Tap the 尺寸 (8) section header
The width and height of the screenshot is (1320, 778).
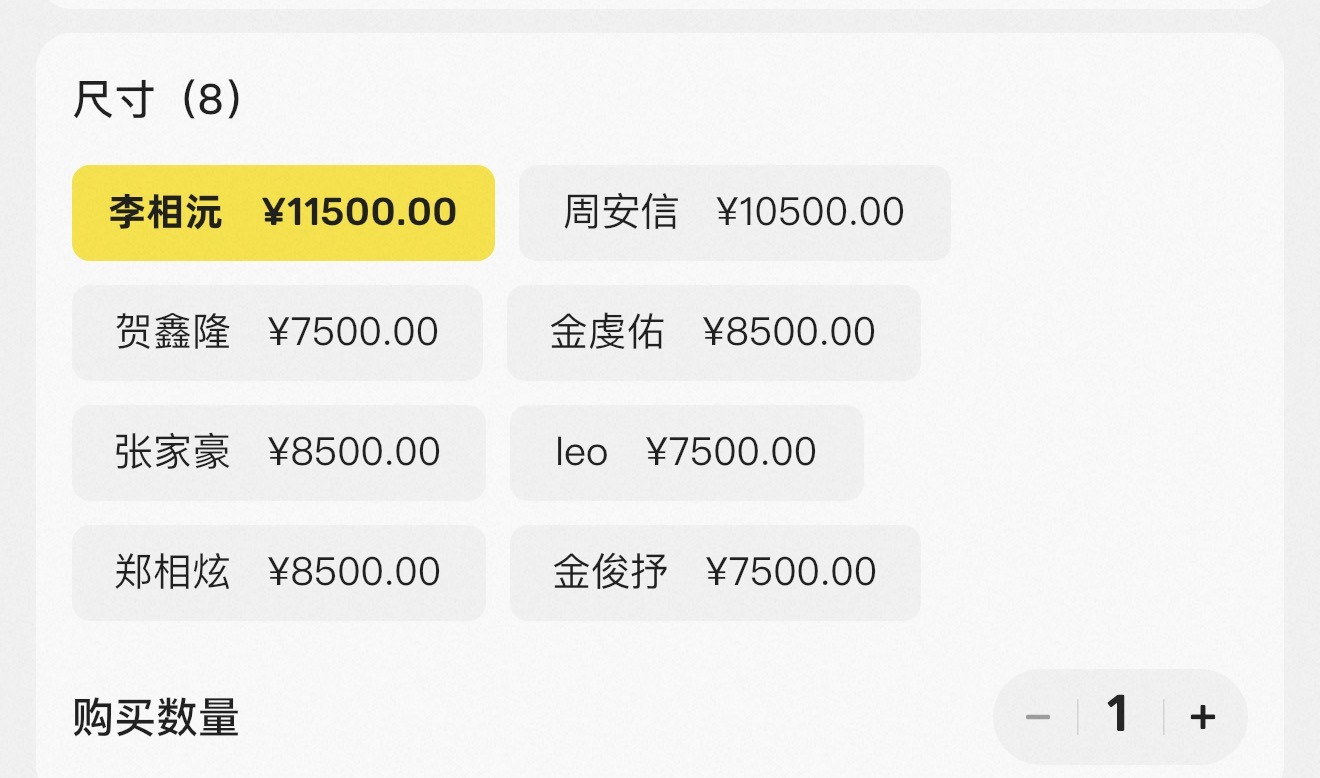158,100
